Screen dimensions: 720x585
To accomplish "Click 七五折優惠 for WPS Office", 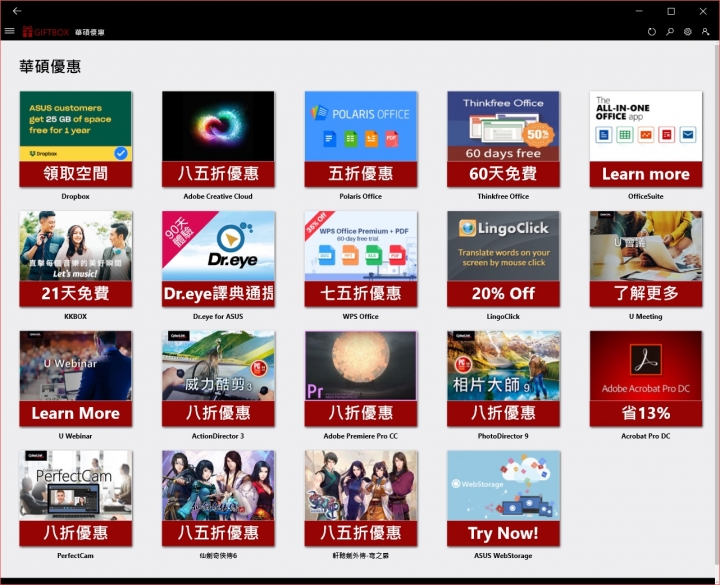I will click(x=361, y=294).
